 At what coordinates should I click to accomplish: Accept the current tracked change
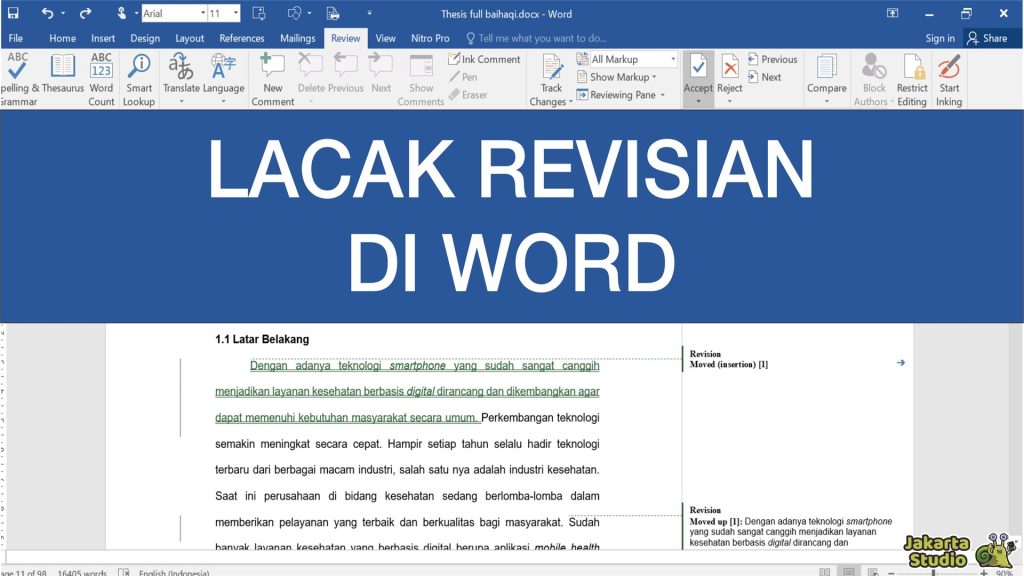(x=698, y=72)
